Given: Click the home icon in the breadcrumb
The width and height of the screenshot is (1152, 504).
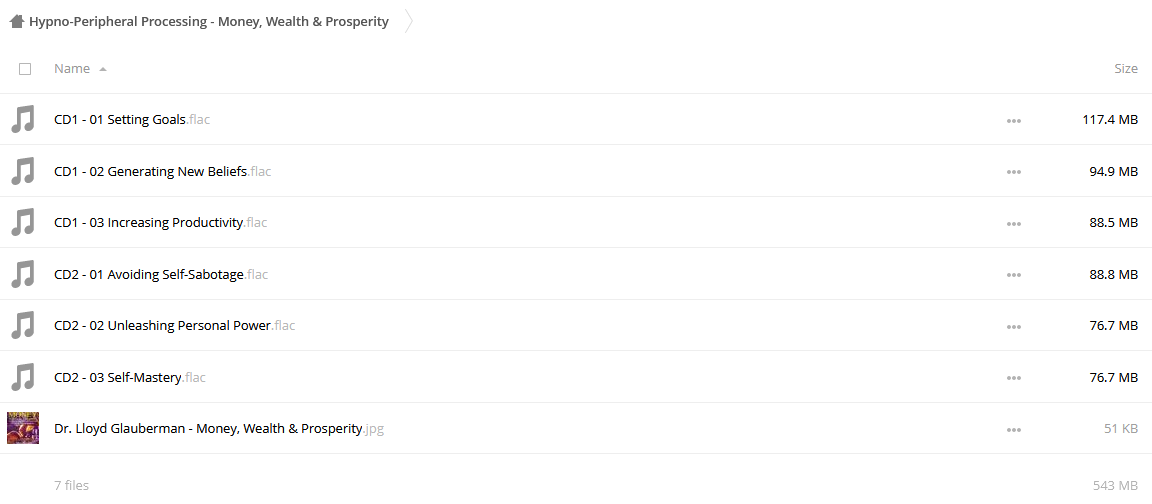Looking at the screenshot, I should pos(16,21).
